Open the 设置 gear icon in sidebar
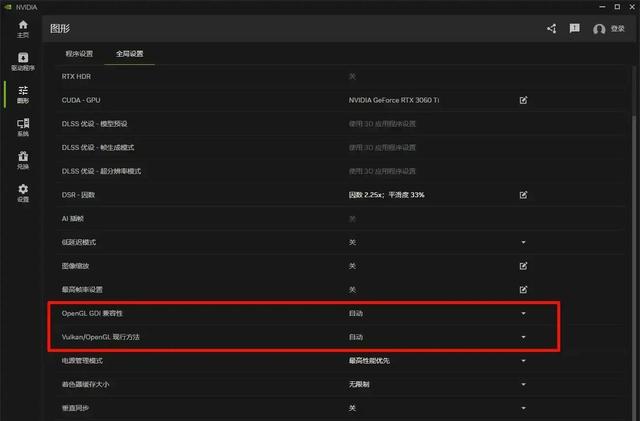 pos(23,193)
